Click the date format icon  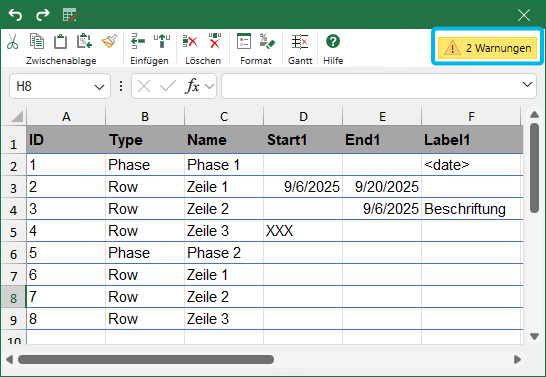click(244, 41)
